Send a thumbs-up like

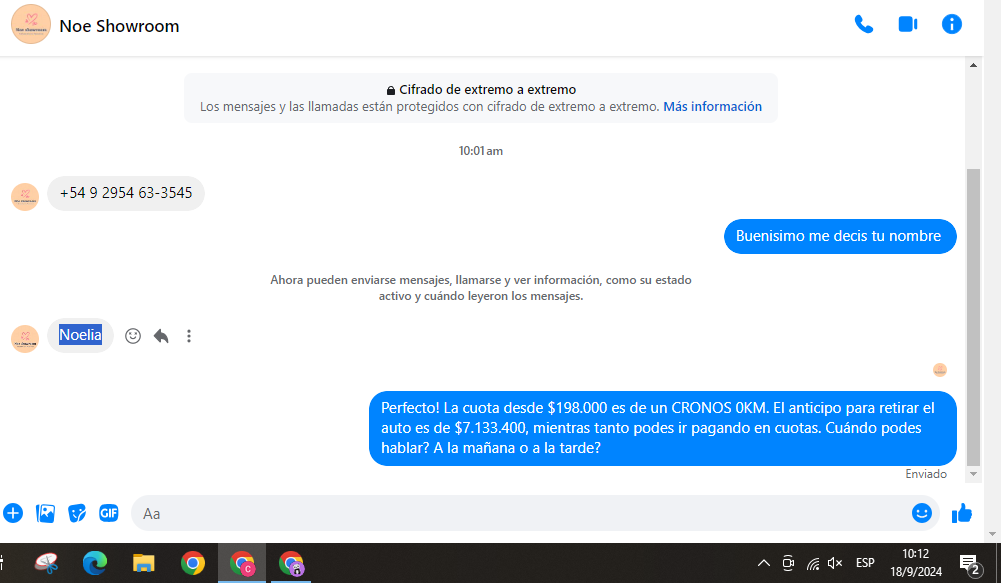961,513
